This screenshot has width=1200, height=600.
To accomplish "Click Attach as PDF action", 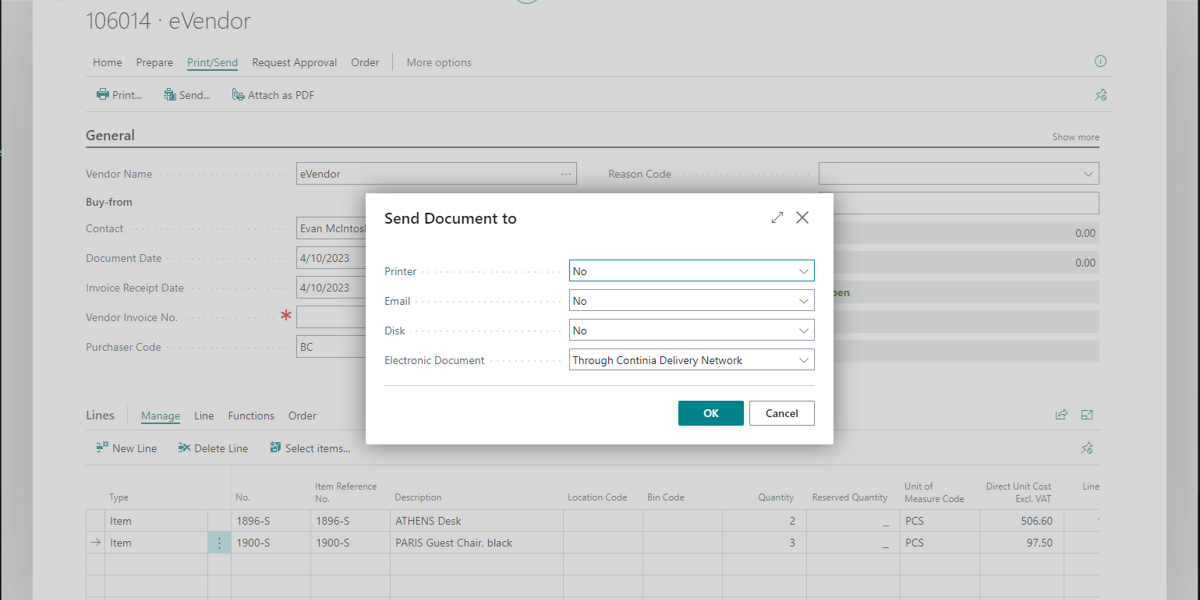I will [x=273, y=95].
